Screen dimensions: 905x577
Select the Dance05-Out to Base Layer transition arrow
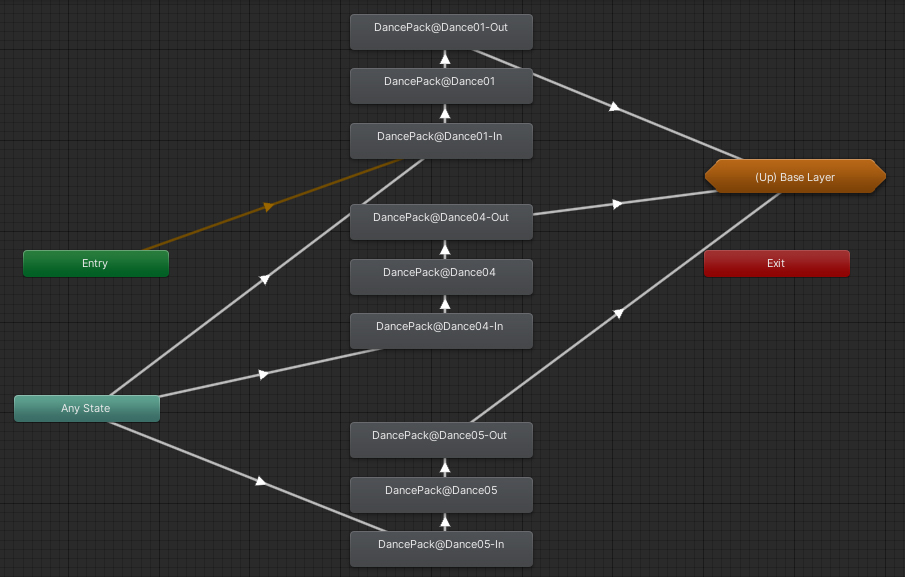point(618,313)
